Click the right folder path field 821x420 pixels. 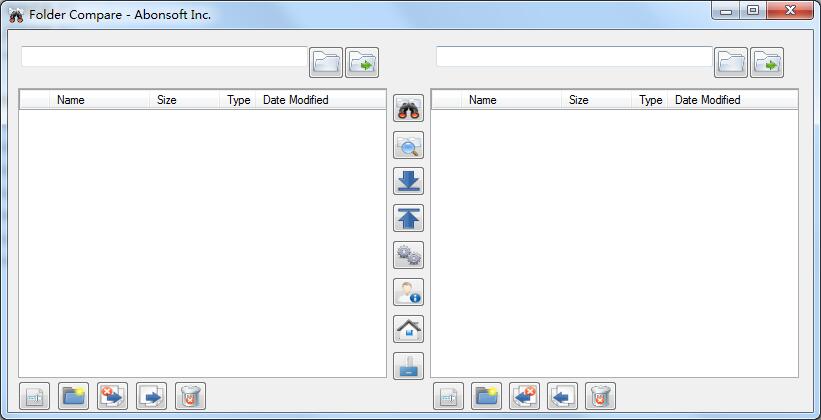click(x=574, y=57)
